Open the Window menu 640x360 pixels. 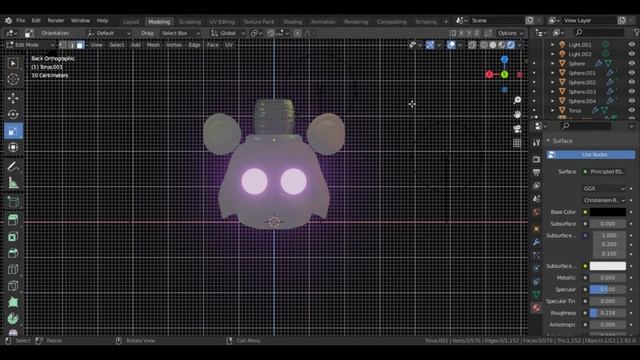[80, 20]
